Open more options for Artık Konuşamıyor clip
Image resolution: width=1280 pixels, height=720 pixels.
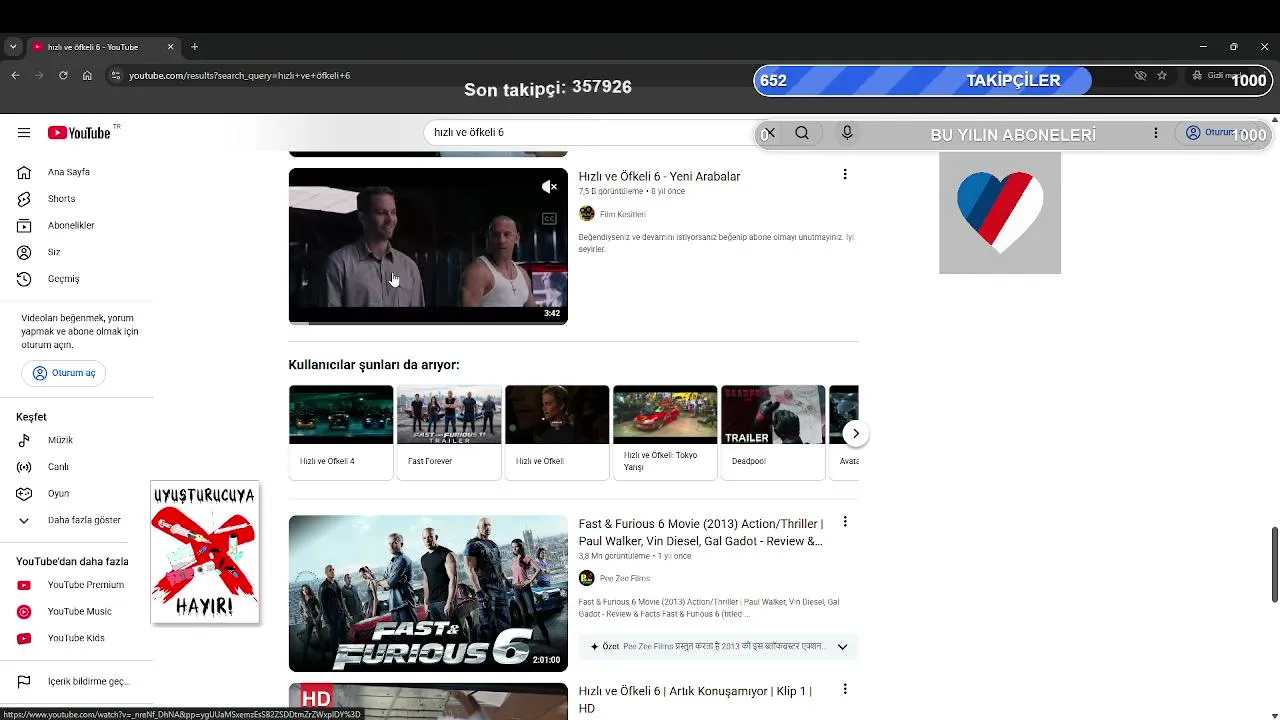click(x=845, y=690)
